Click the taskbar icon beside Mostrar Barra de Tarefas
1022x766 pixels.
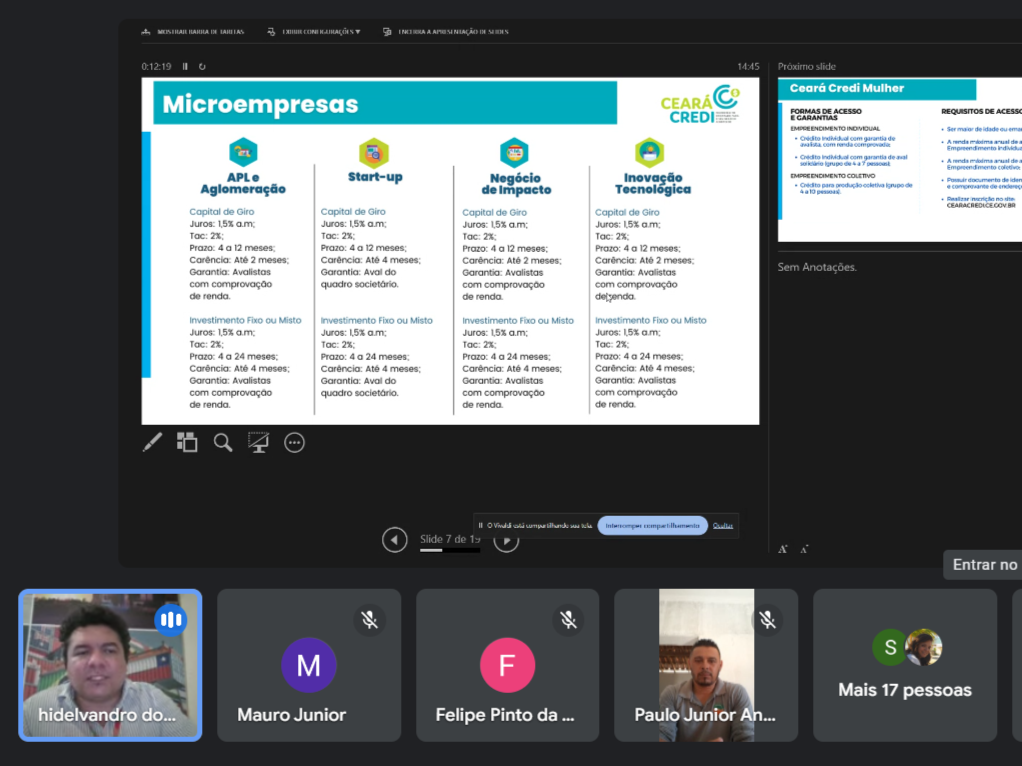click(146, 31)
